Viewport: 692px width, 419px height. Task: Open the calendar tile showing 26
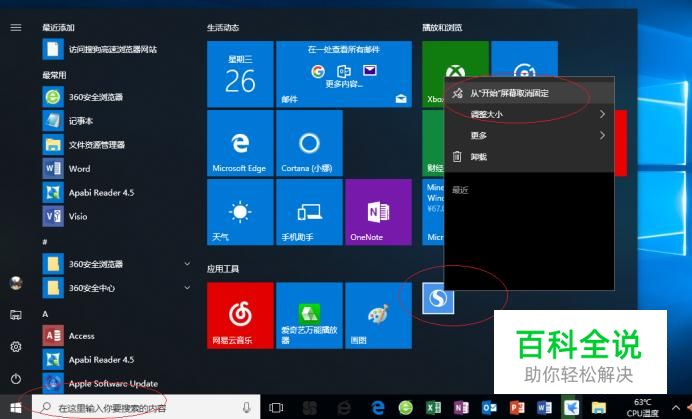coord(240,74)
